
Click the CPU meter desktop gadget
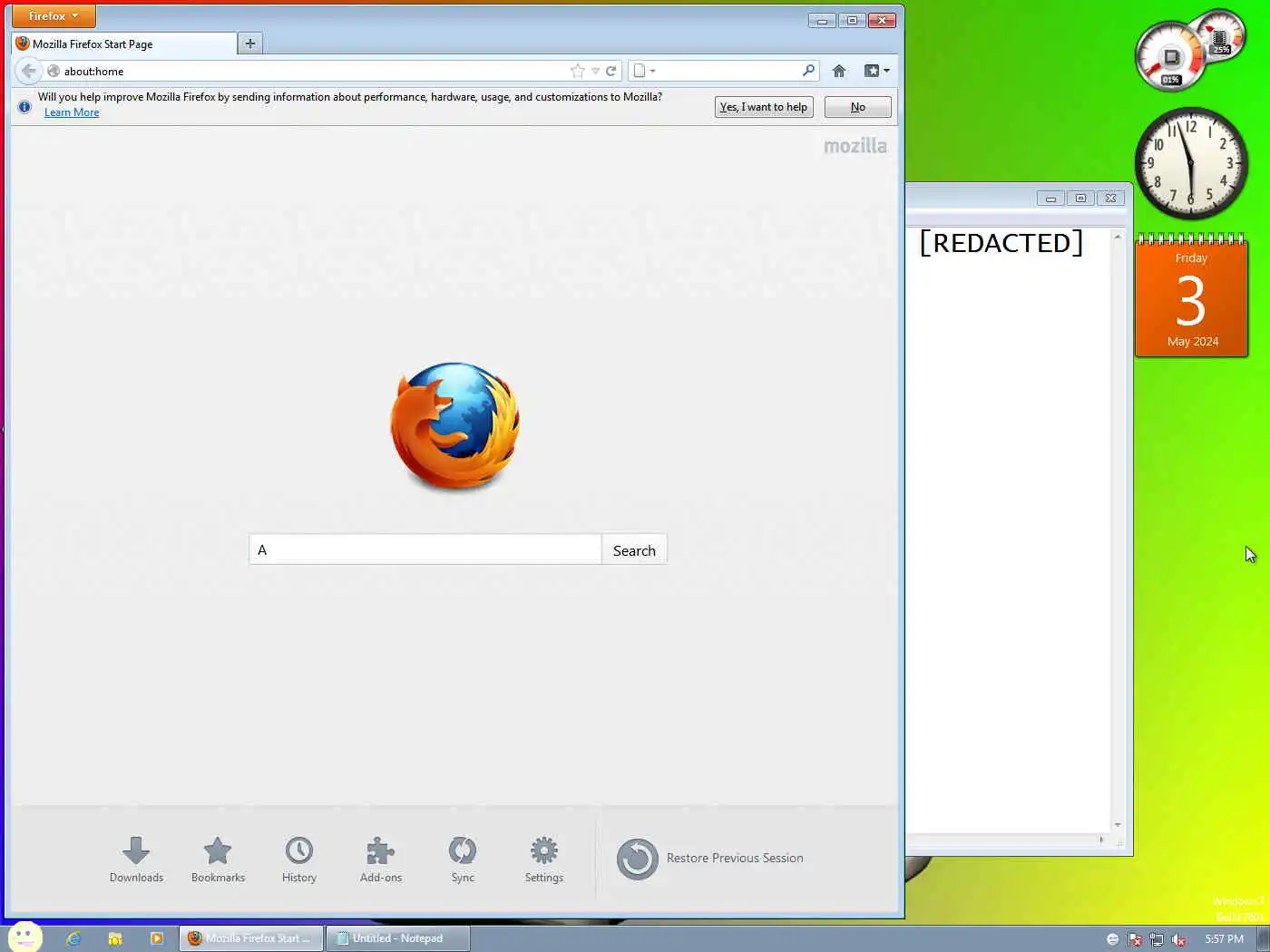1189,50
